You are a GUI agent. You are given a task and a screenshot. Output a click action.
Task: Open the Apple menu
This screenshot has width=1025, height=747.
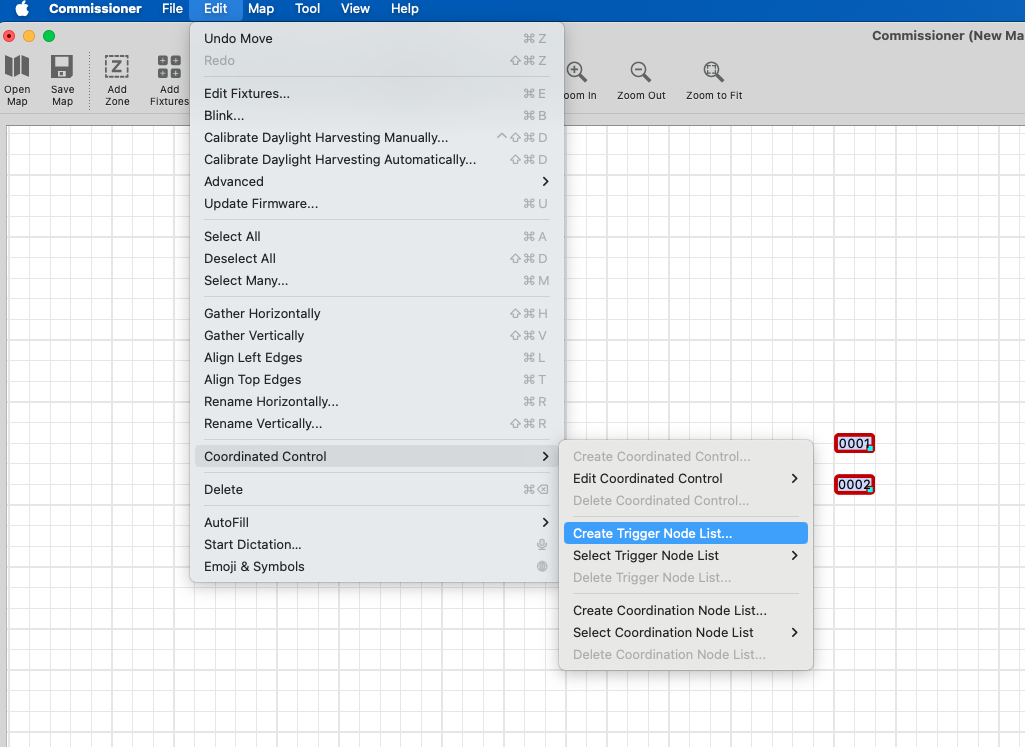coord(21,9)
